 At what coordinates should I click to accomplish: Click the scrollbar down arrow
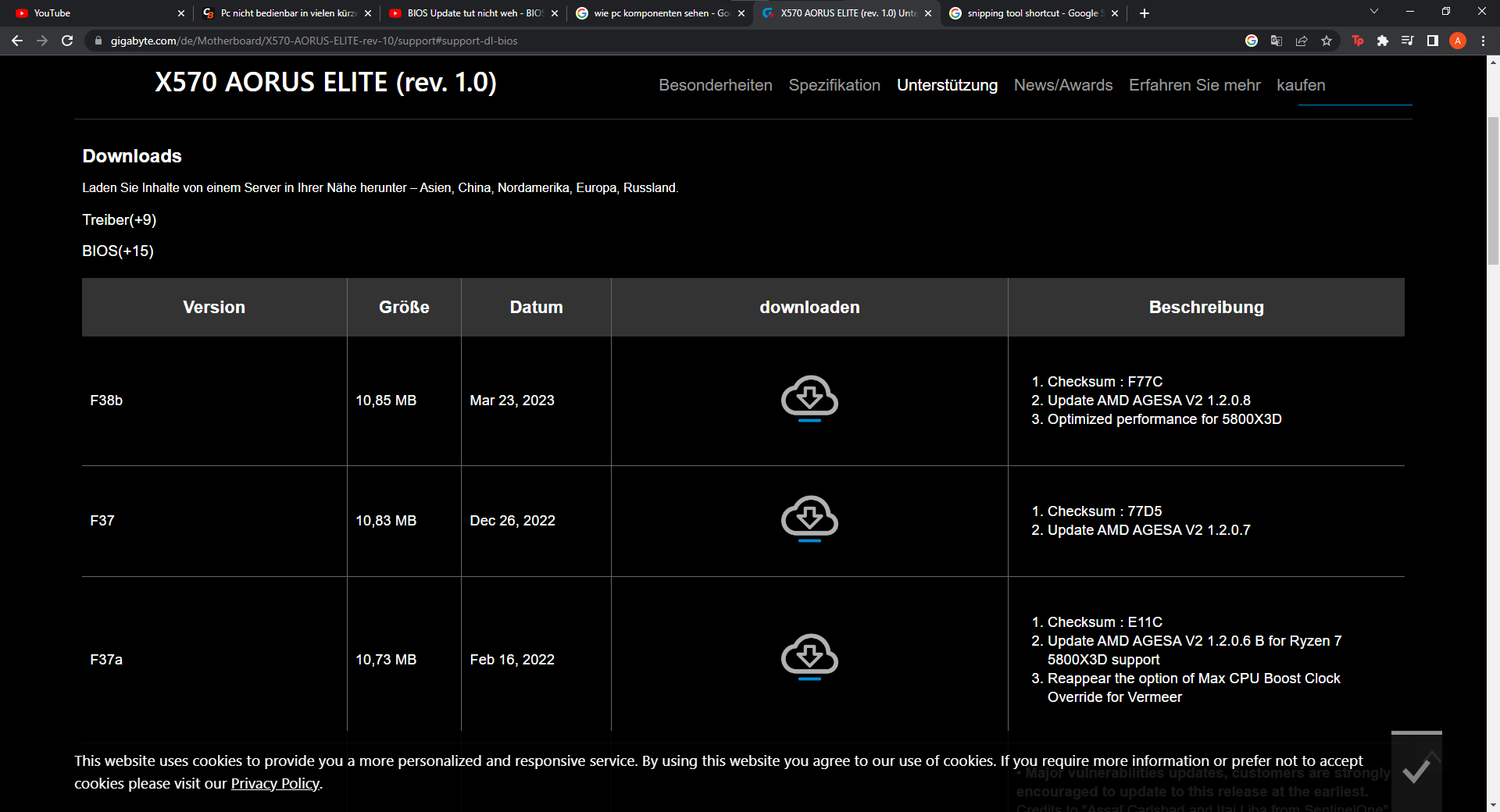click(1493, 805)
